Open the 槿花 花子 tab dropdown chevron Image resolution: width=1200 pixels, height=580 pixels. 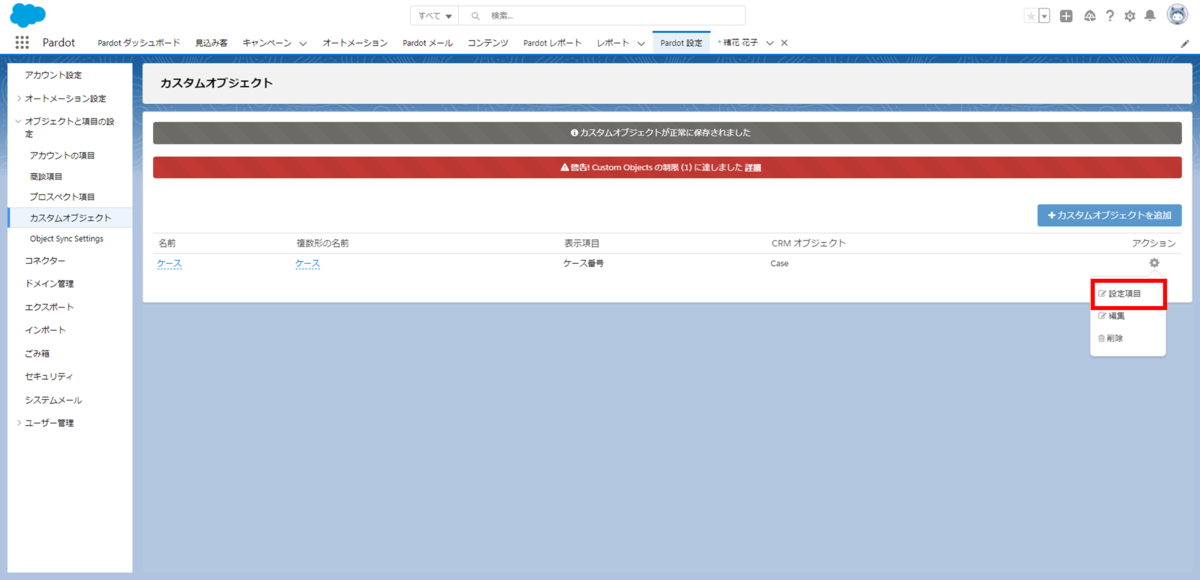(769, 43)
